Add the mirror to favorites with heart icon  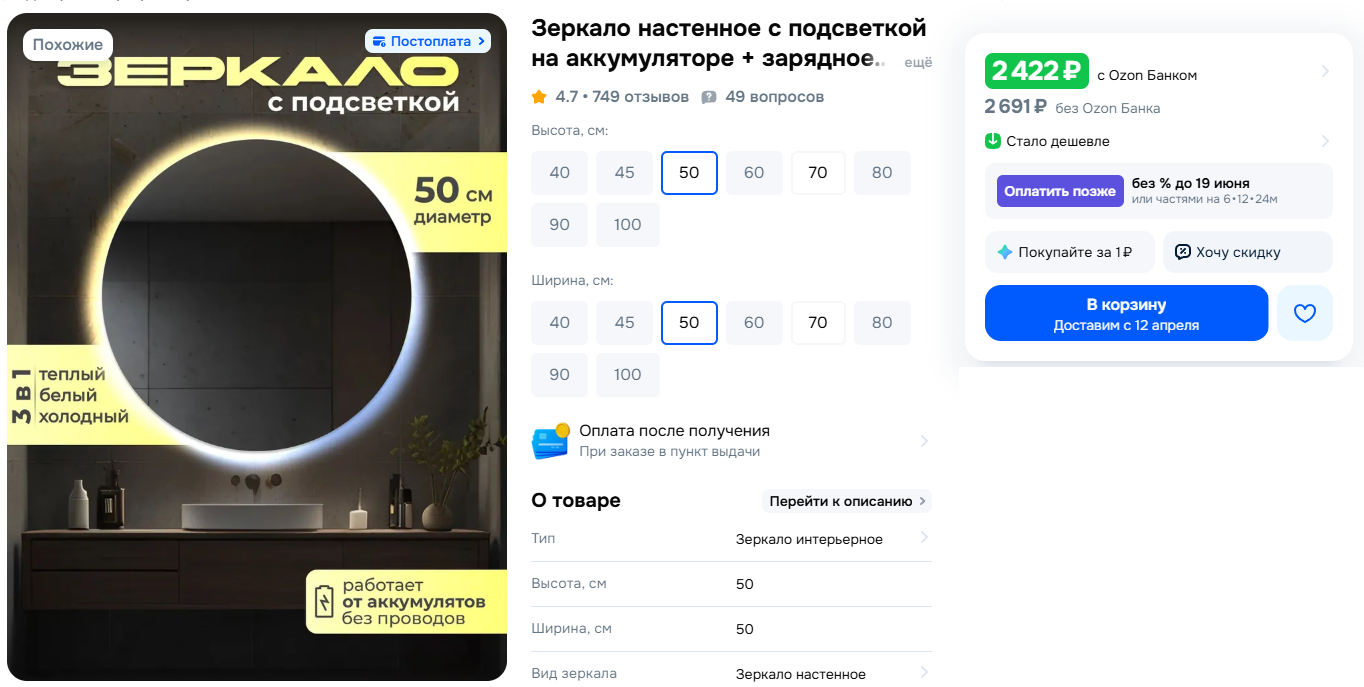tap(1305, 313)
